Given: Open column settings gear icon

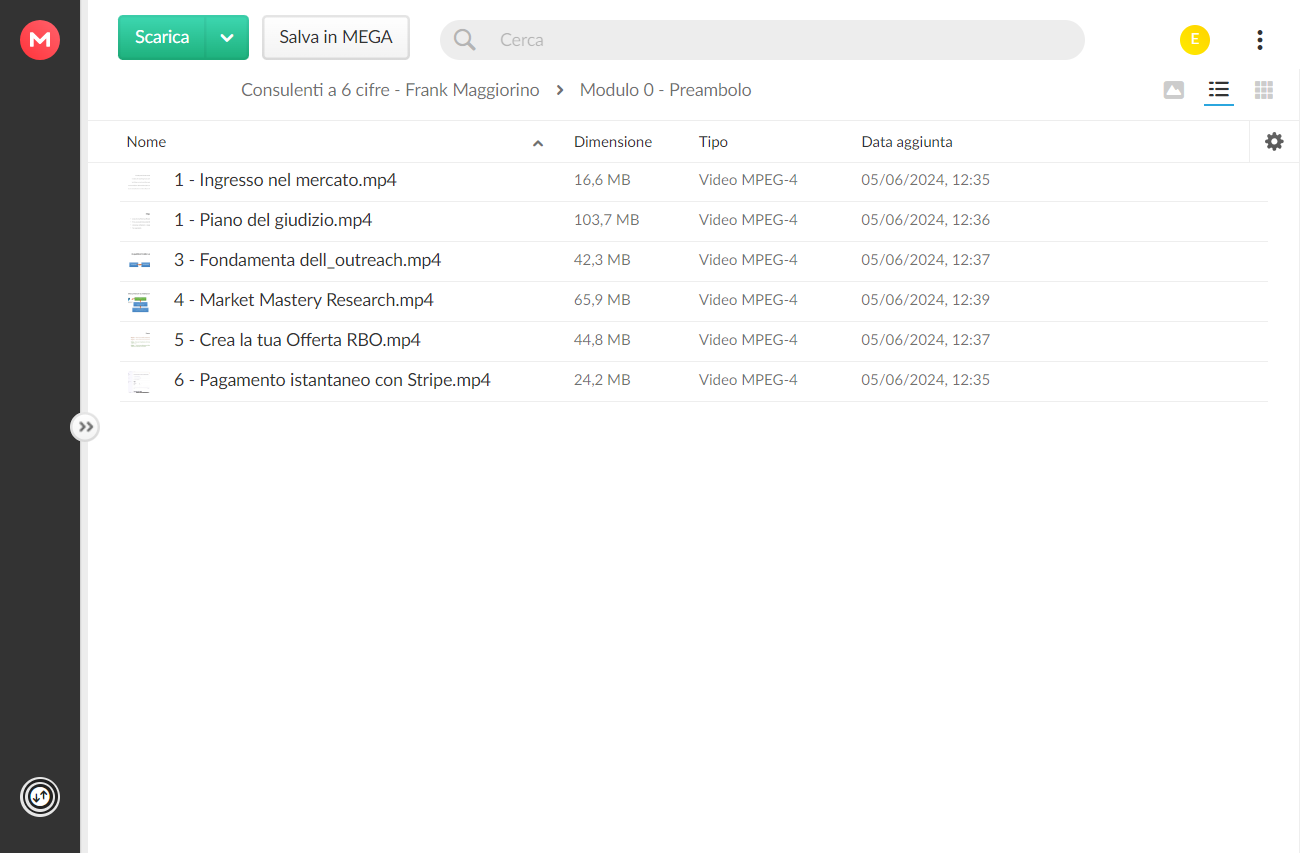Looking at the screenshot, I should pos(1274,142).
